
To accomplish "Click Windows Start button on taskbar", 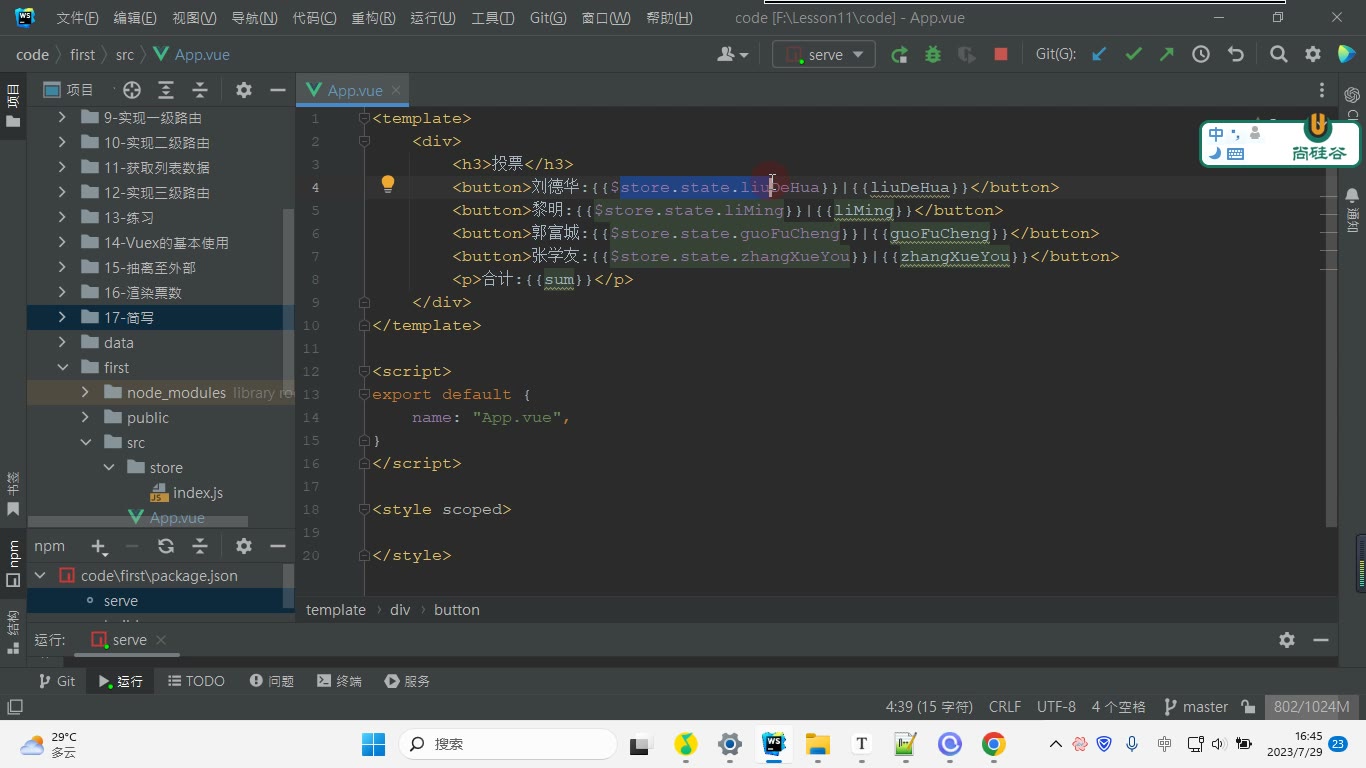I will 373,744.
